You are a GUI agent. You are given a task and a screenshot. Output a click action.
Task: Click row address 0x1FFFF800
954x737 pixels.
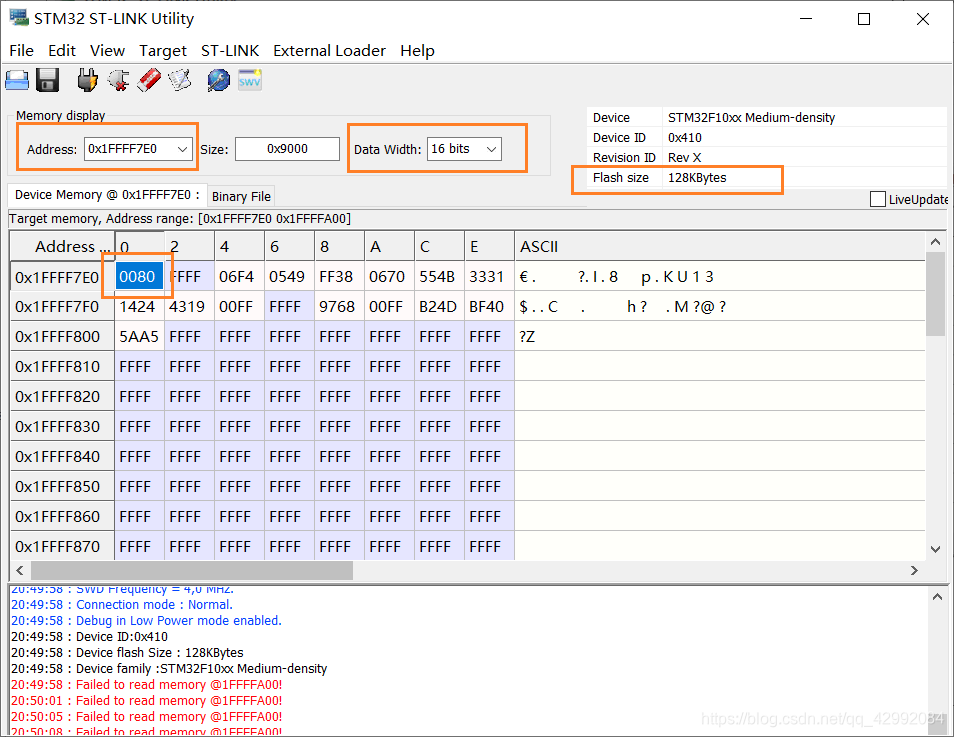pyautogui.click(x=62, y=337)
